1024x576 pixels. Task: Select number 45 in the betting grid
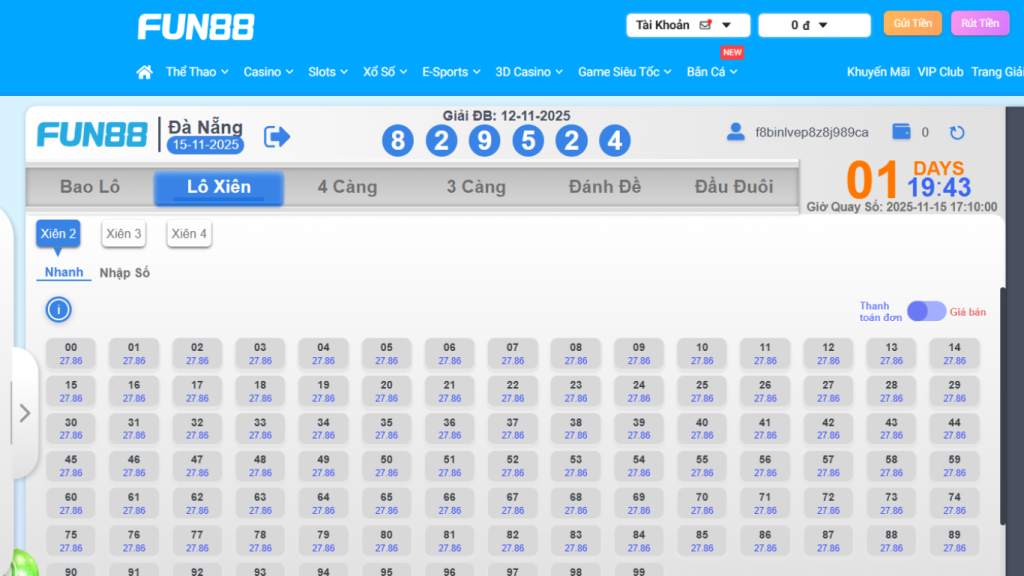pos(70,465)
